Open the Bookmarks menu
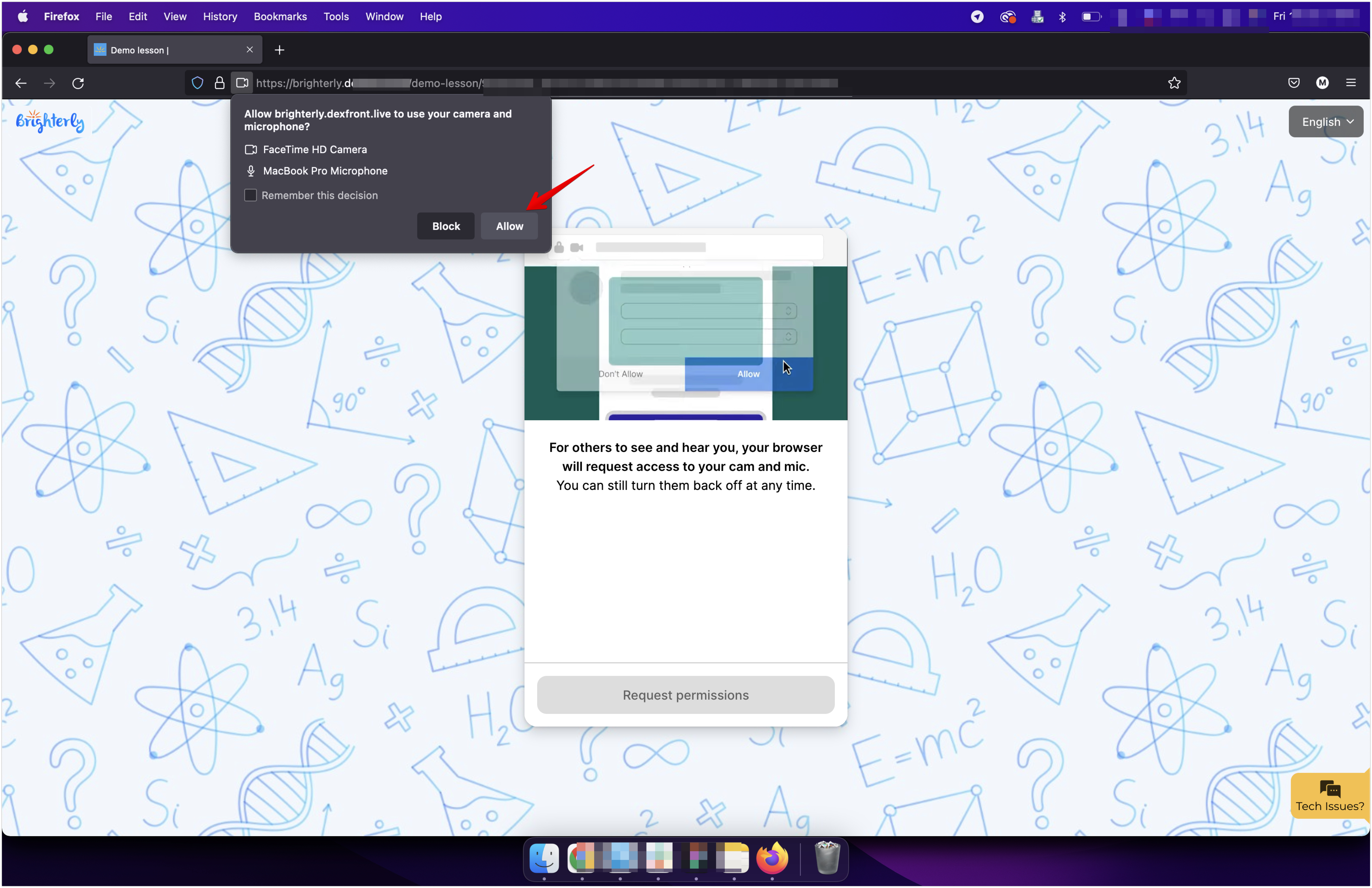 click(280, 17)
